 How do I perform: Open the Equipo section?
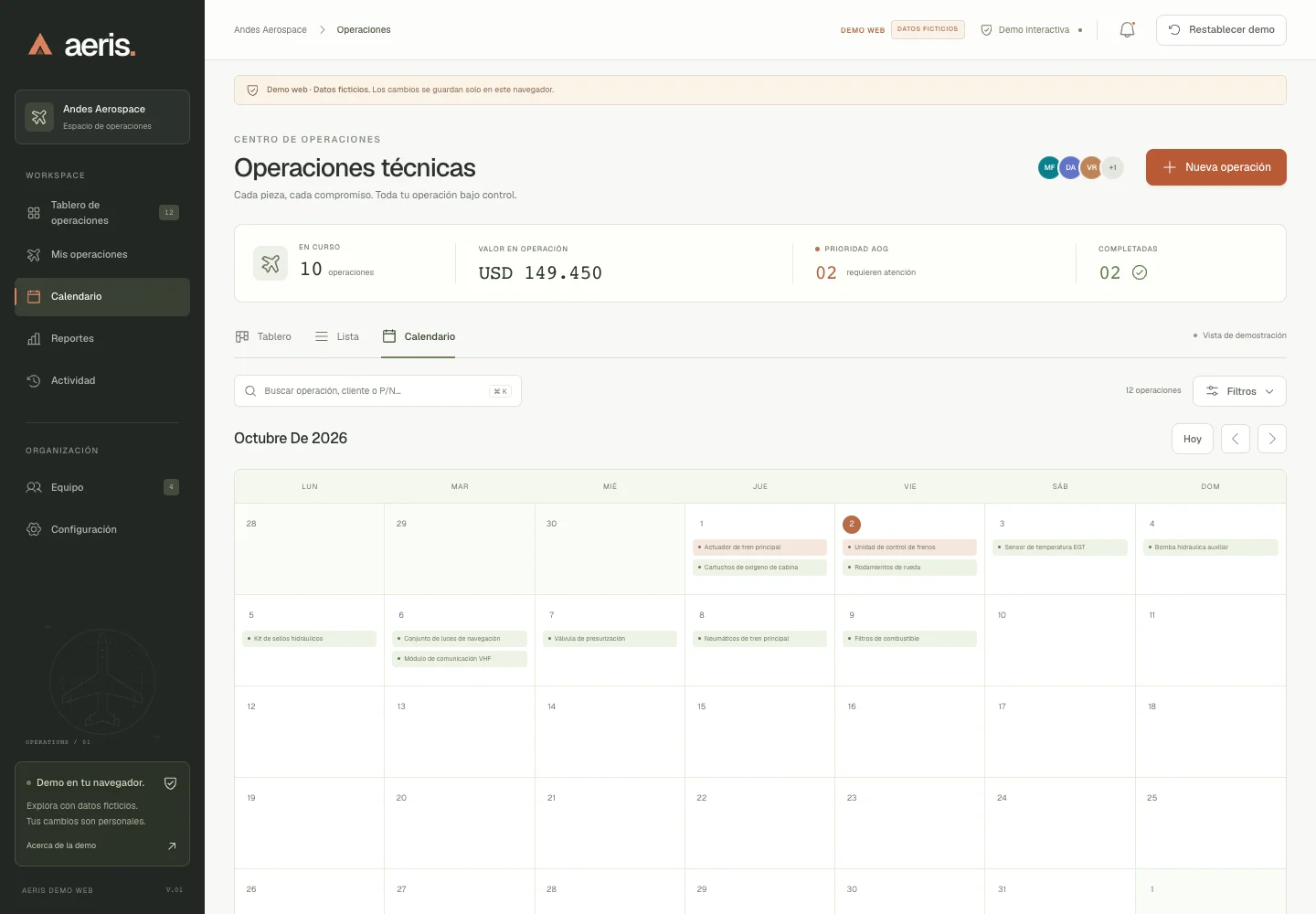coord(102,488)
